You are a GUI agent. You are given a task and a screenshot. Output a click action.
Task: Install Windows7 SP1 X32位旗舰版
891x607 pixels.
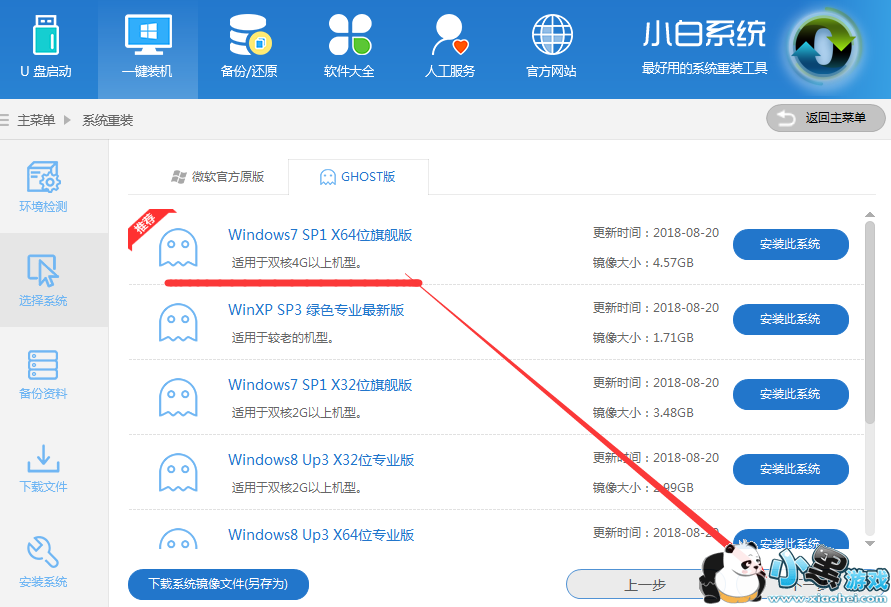tap(790, 394)
